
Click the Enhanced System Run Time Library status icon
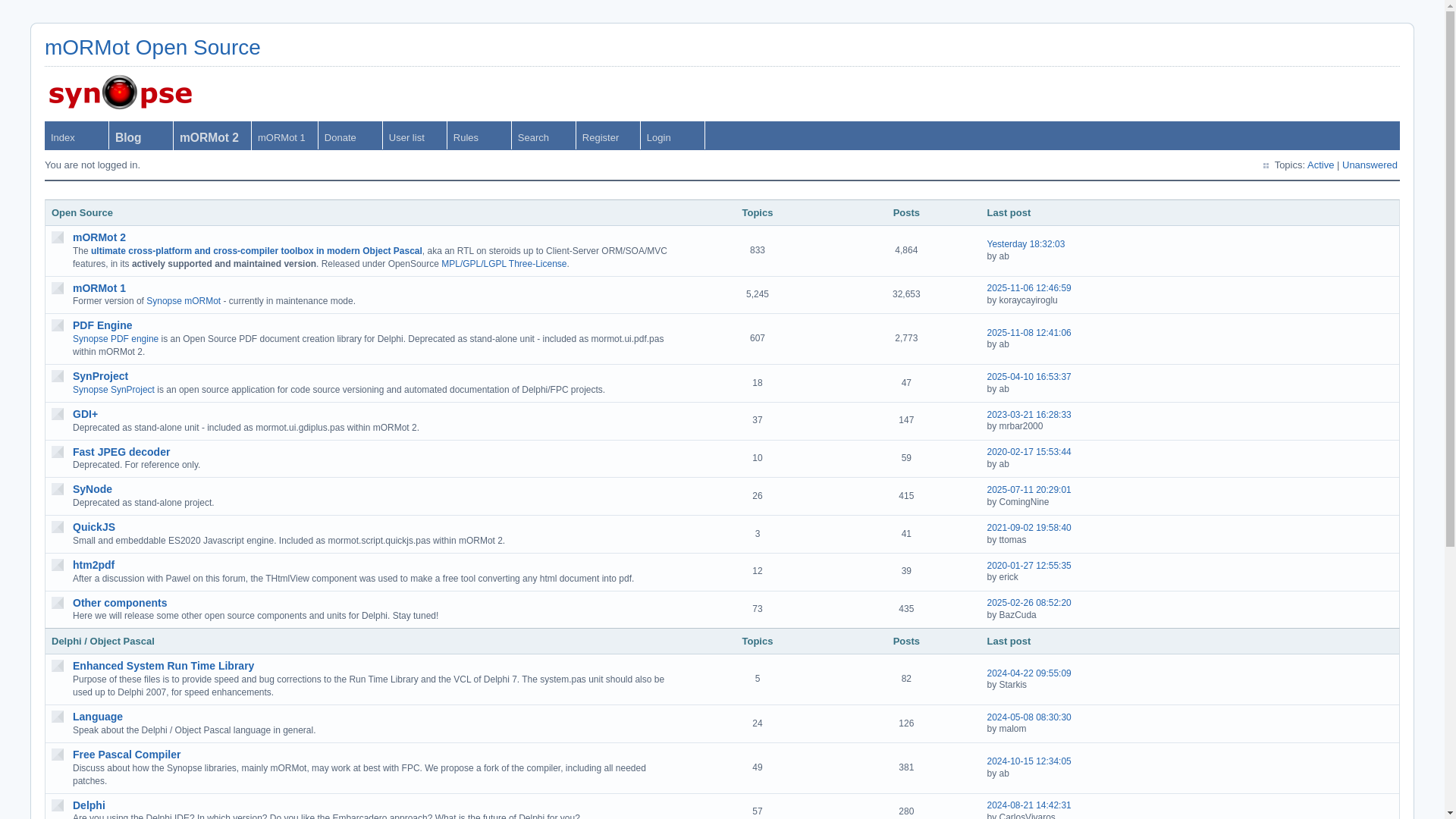(x=58, y=666)
